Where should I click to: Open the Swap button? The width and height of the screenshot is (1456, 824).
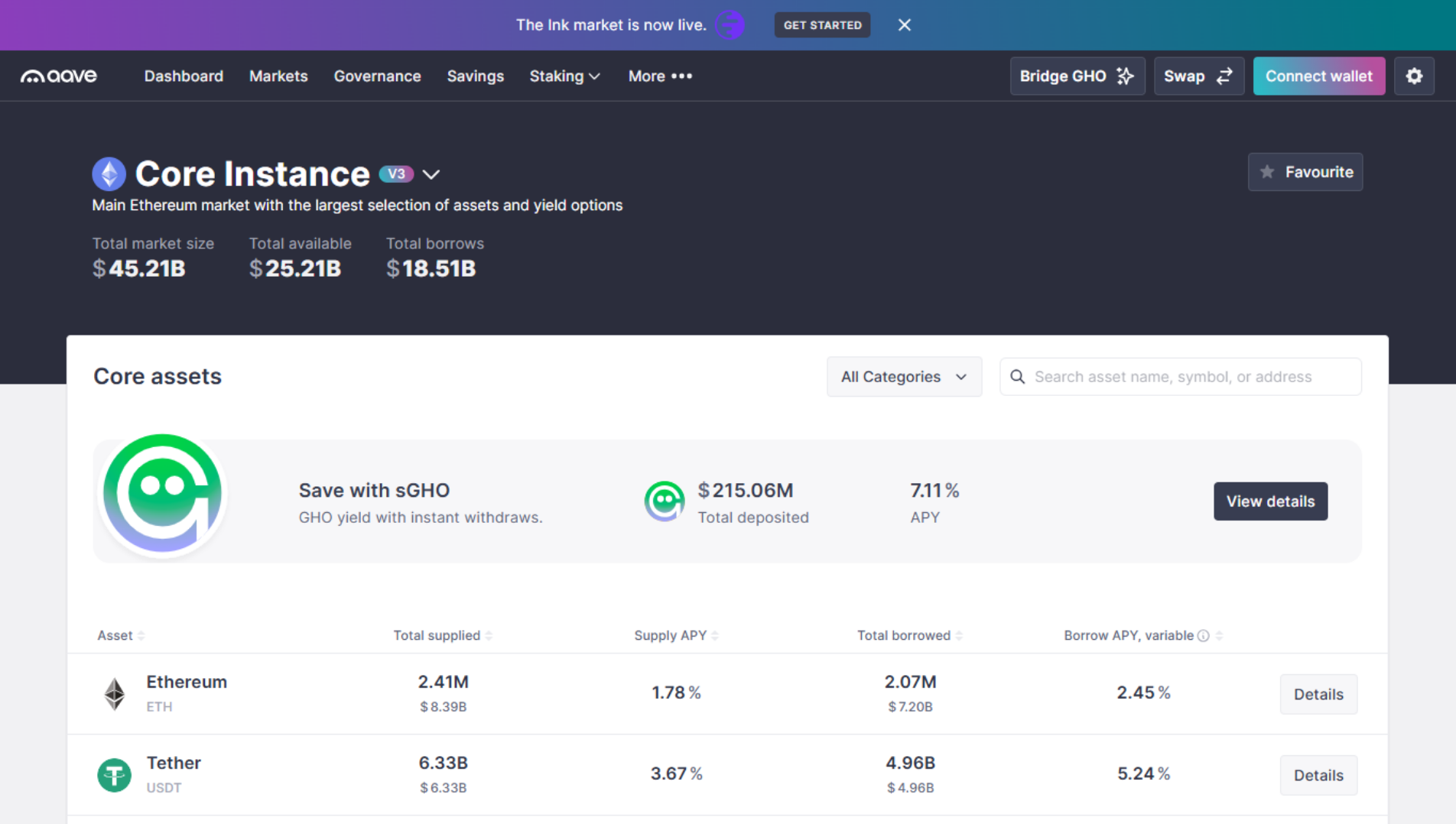point(1198,76)
